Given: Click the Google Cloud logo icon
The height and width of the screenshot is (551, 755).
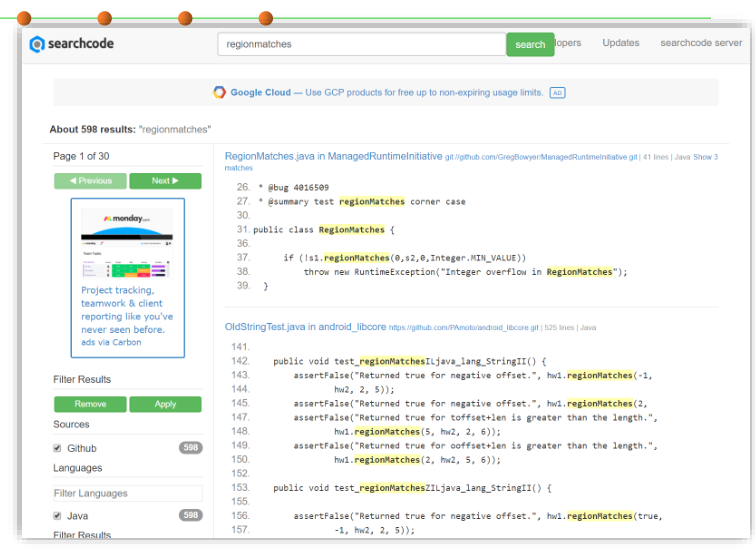Looking at the screenshot, I should tap(219, 92).
